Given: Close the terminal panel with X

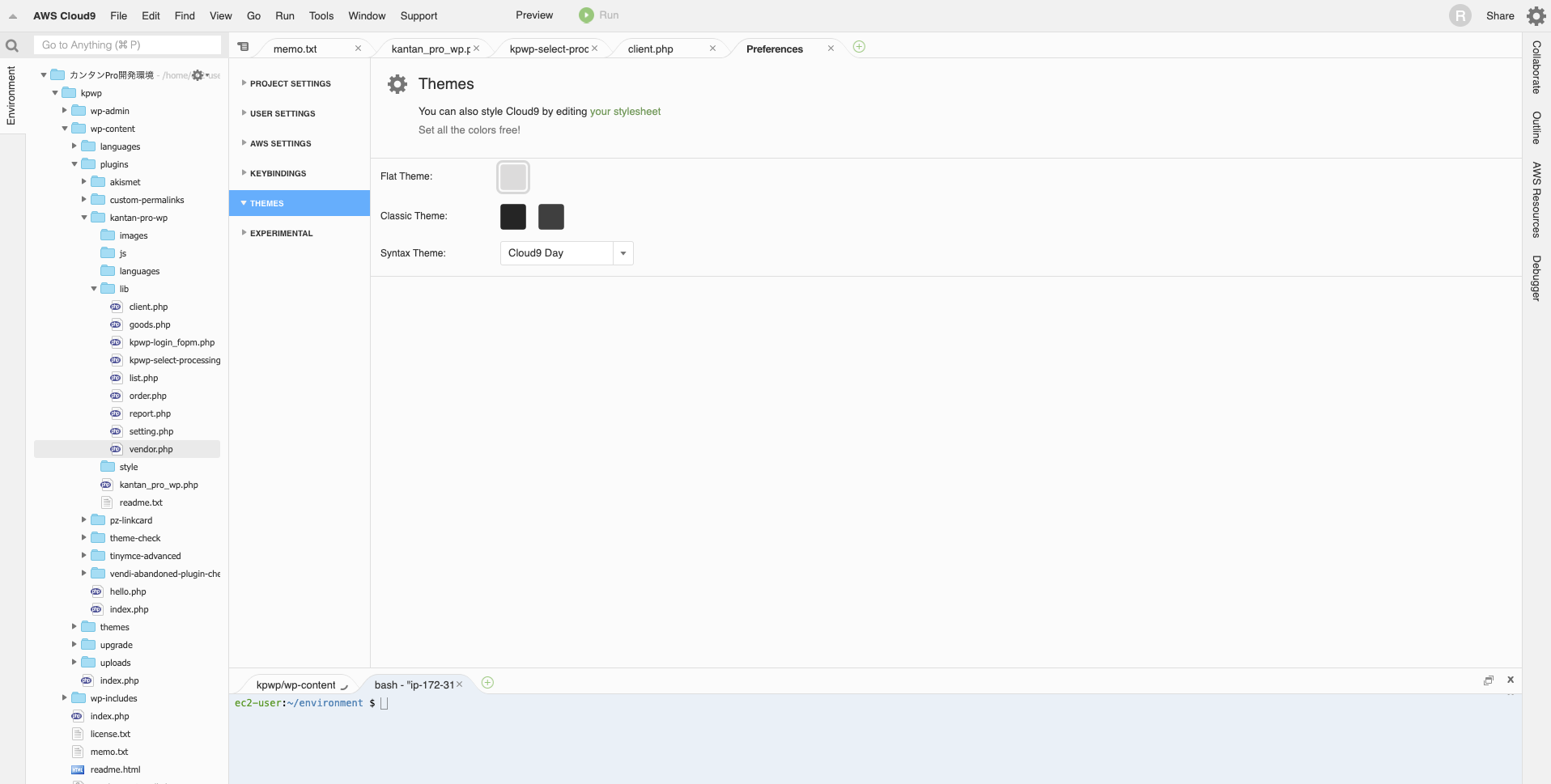Looking at the screenshot, I should [x=1511, y=680].
